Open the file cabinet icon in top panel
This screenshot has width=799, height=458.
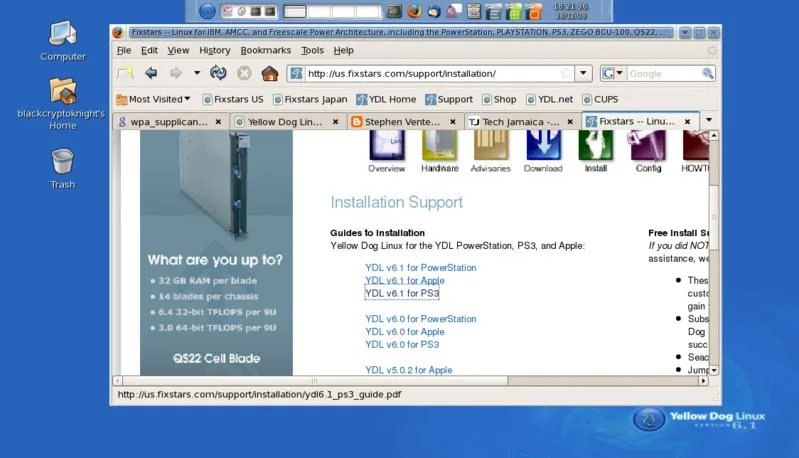[x=474, y=11]
